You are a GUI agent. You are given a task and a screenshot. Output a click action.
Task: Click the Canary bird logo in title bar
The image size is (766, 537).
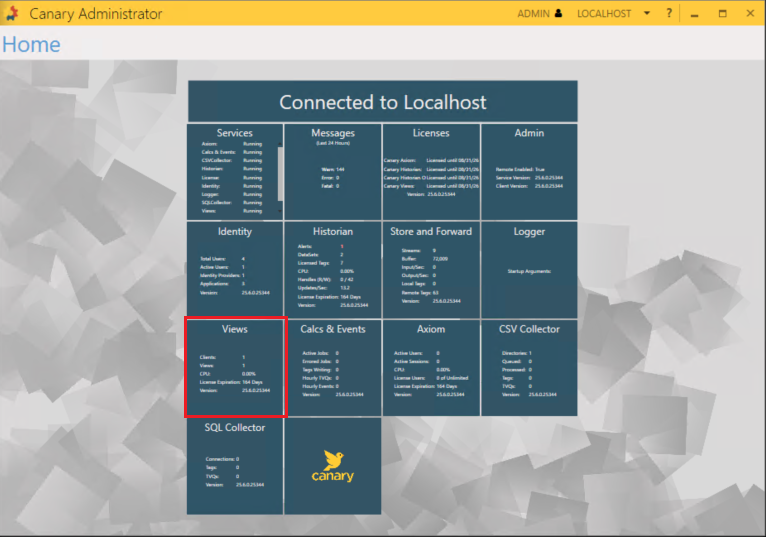pos(12,13)
